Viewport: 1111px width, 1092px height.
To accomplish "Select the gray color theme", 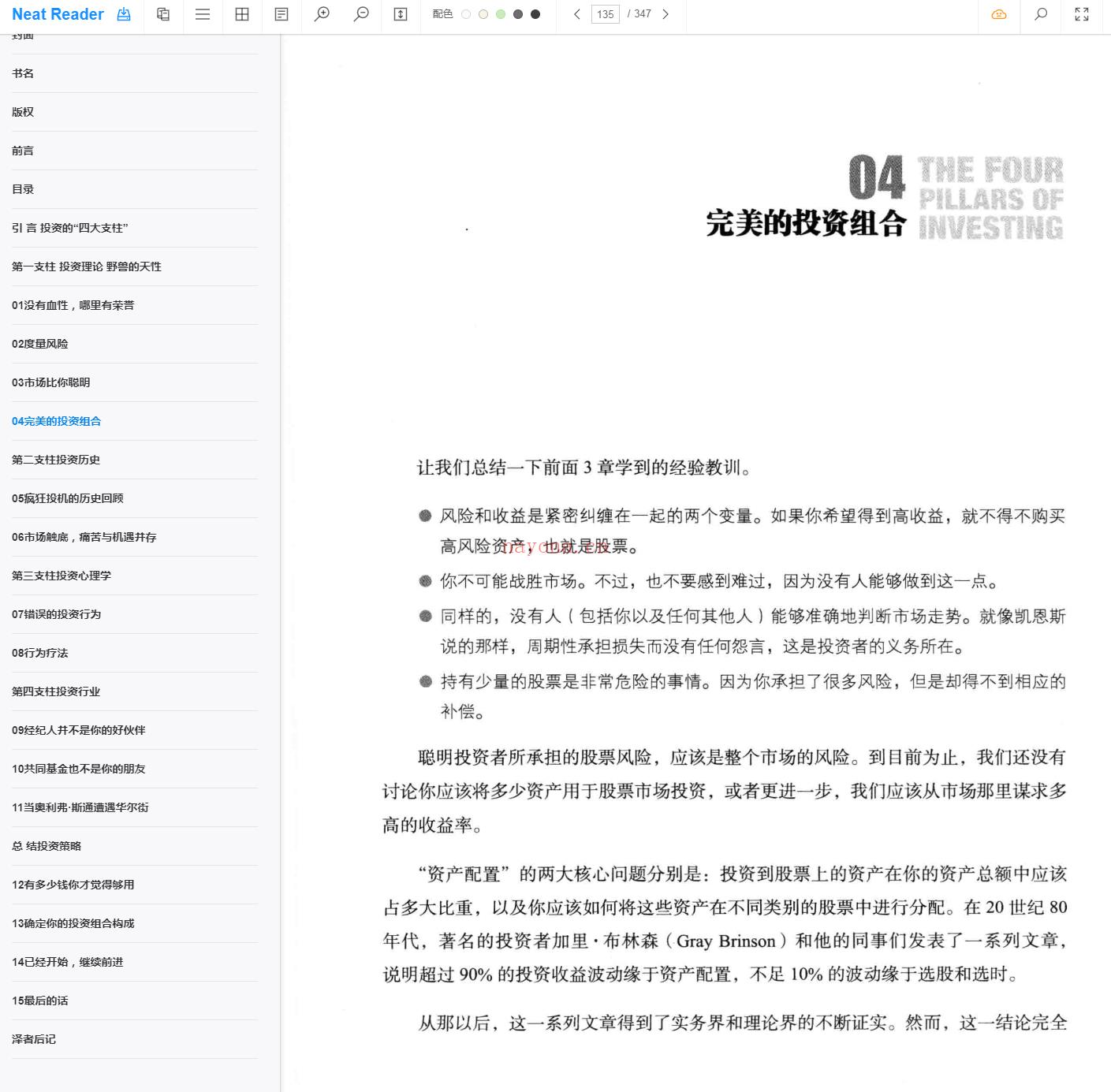I will pyautogui.click(x=518, y=14).
